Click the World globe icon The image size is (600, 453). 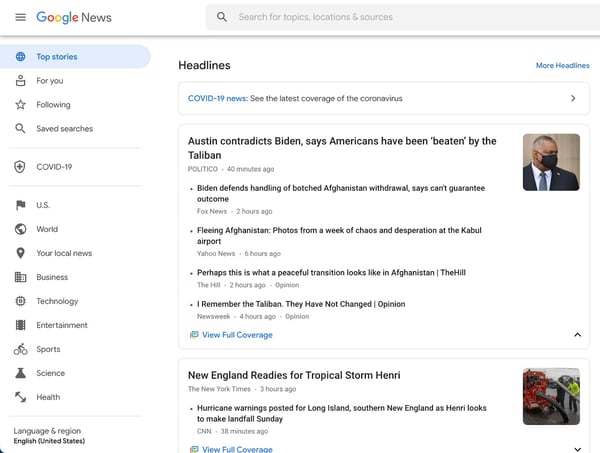20,229
